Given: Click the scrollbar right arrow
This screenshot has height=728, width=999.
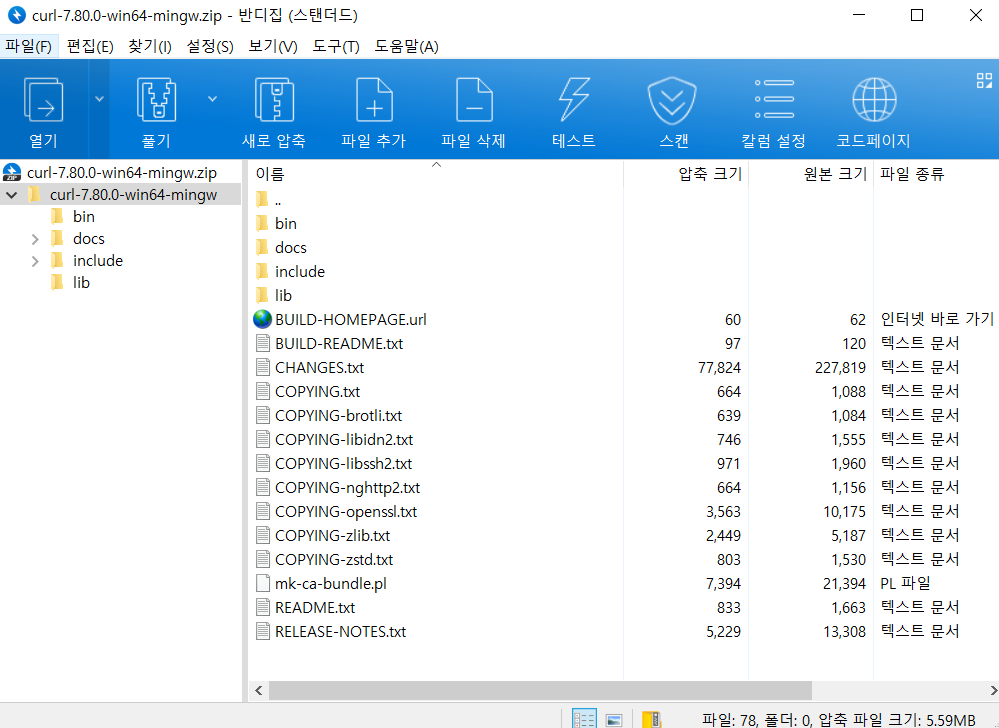Looking at the screenshot, I should 993,690.
